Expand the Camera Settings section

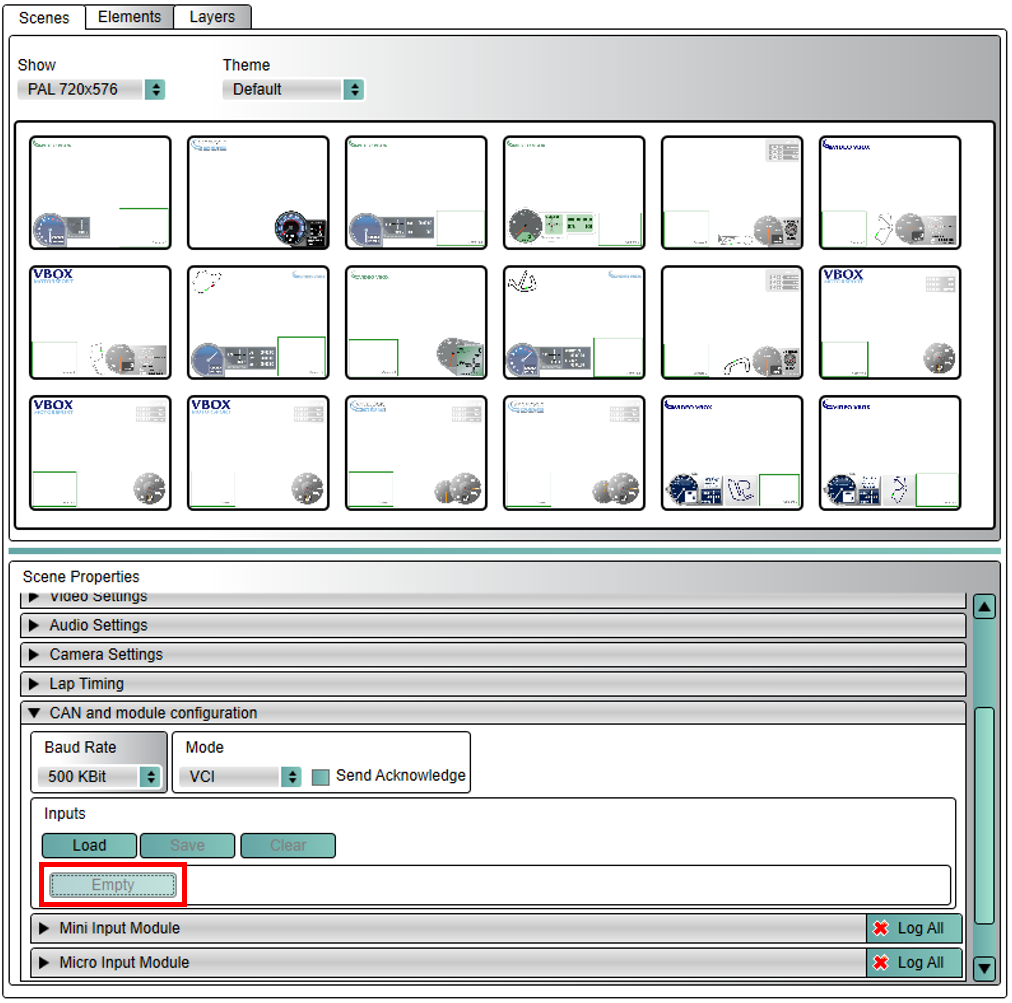pos(493,654)
